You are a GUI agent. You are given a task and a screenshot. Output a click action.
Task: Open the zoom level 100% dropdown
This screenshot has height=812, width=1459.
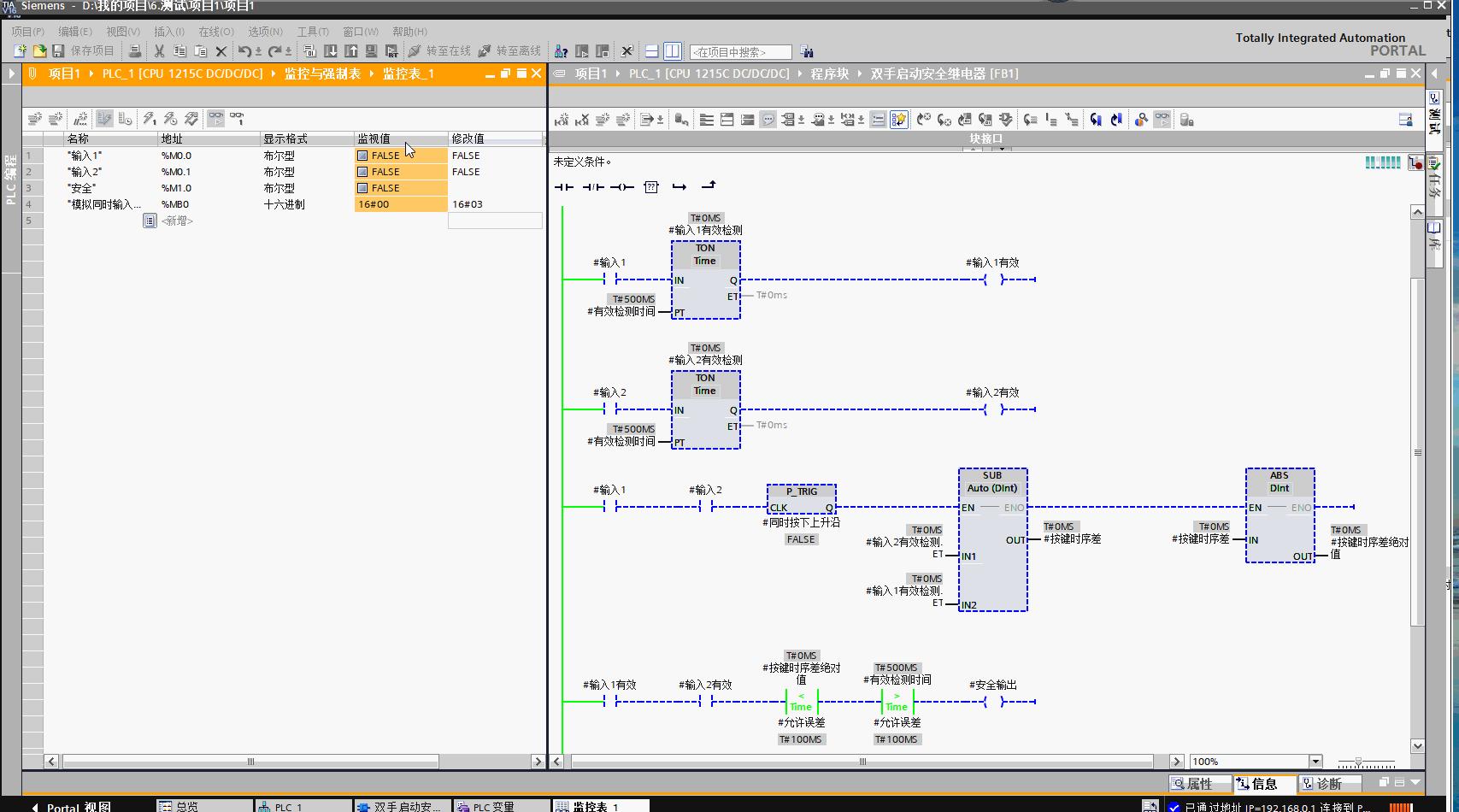coord(1315,762)
